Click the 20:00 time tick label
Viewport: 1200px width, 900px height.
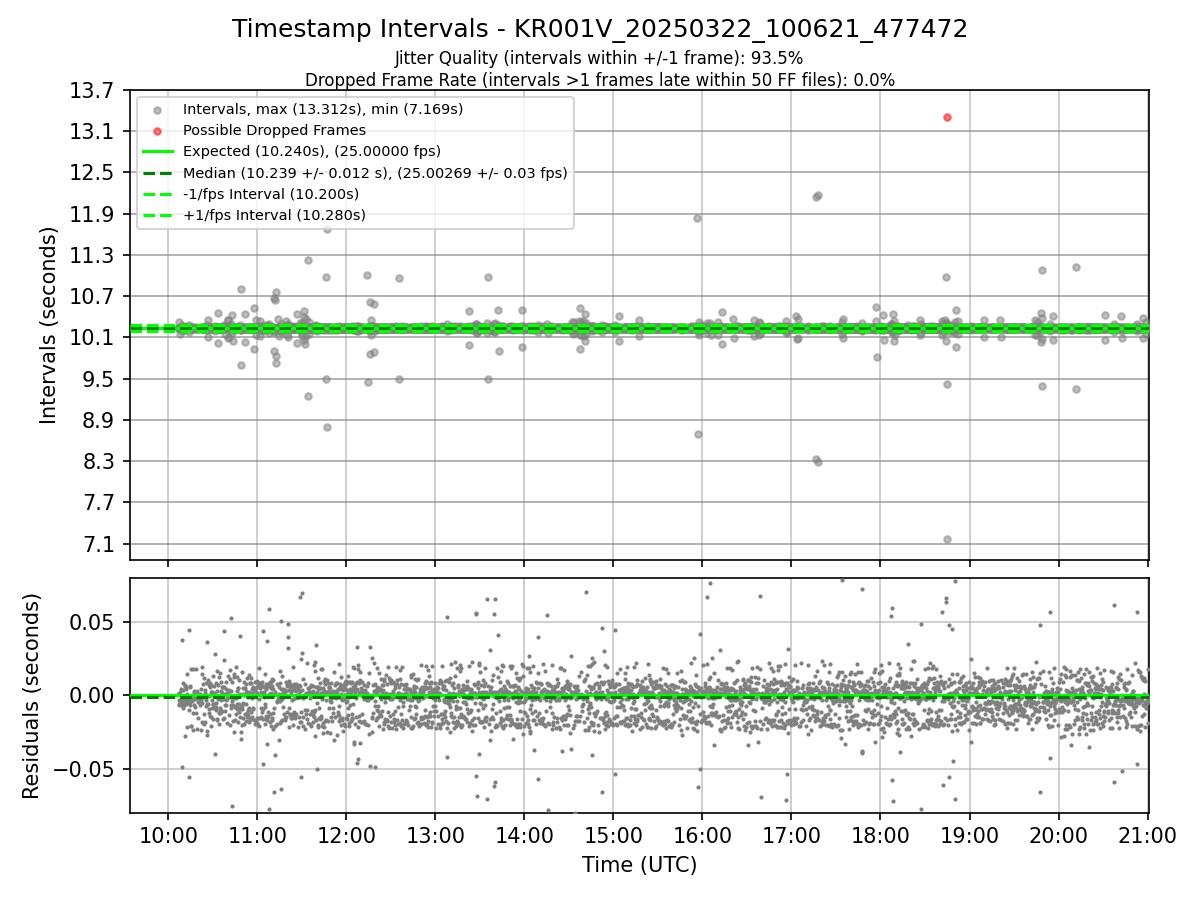tap(1058, 836)
